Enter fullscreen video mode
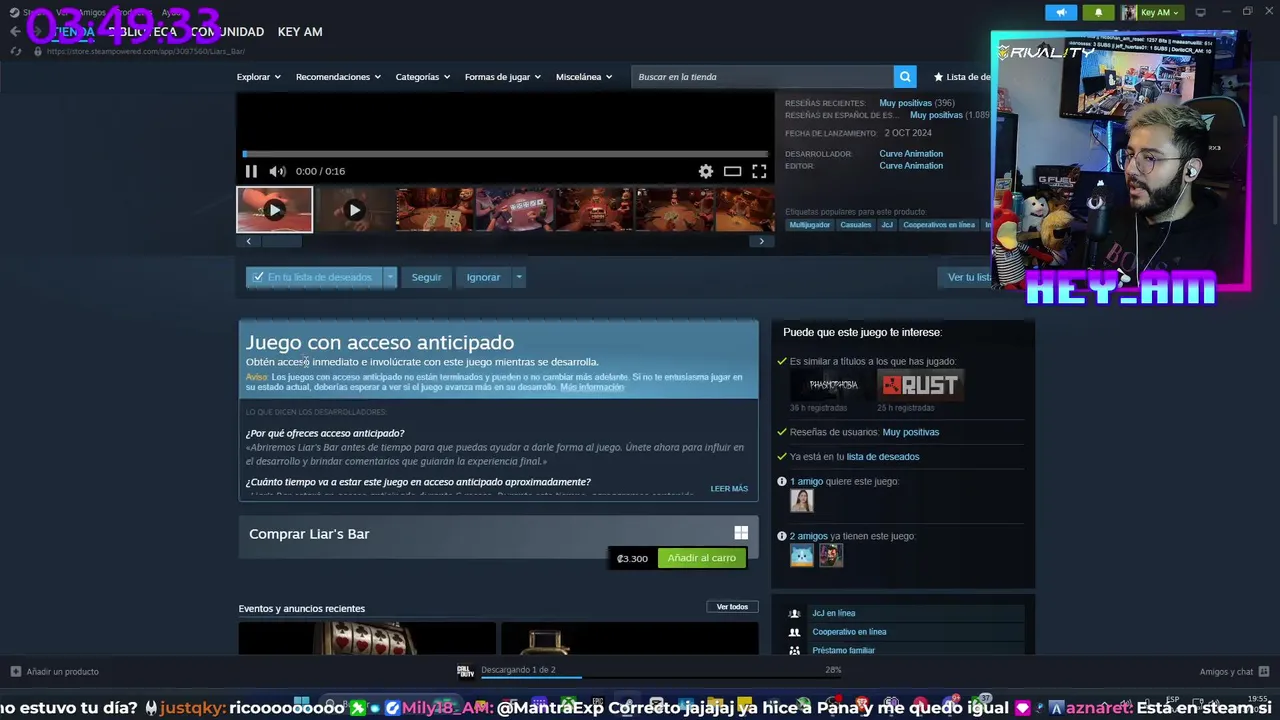 [759, 171]
